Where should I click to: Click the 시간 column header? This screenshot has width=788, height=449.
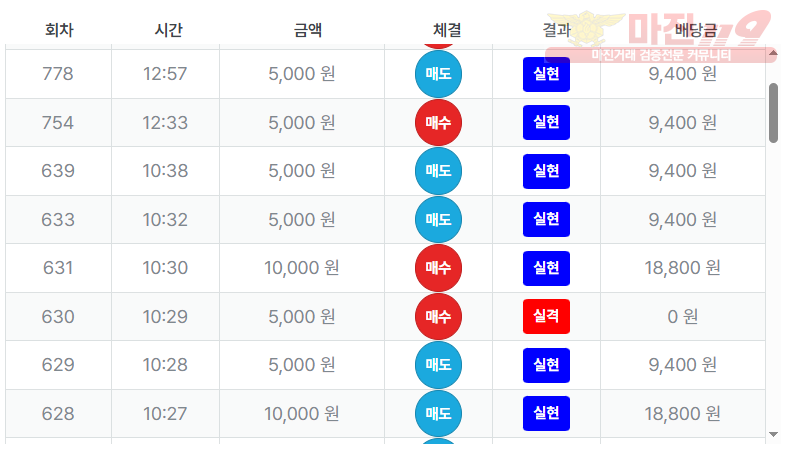168,30
